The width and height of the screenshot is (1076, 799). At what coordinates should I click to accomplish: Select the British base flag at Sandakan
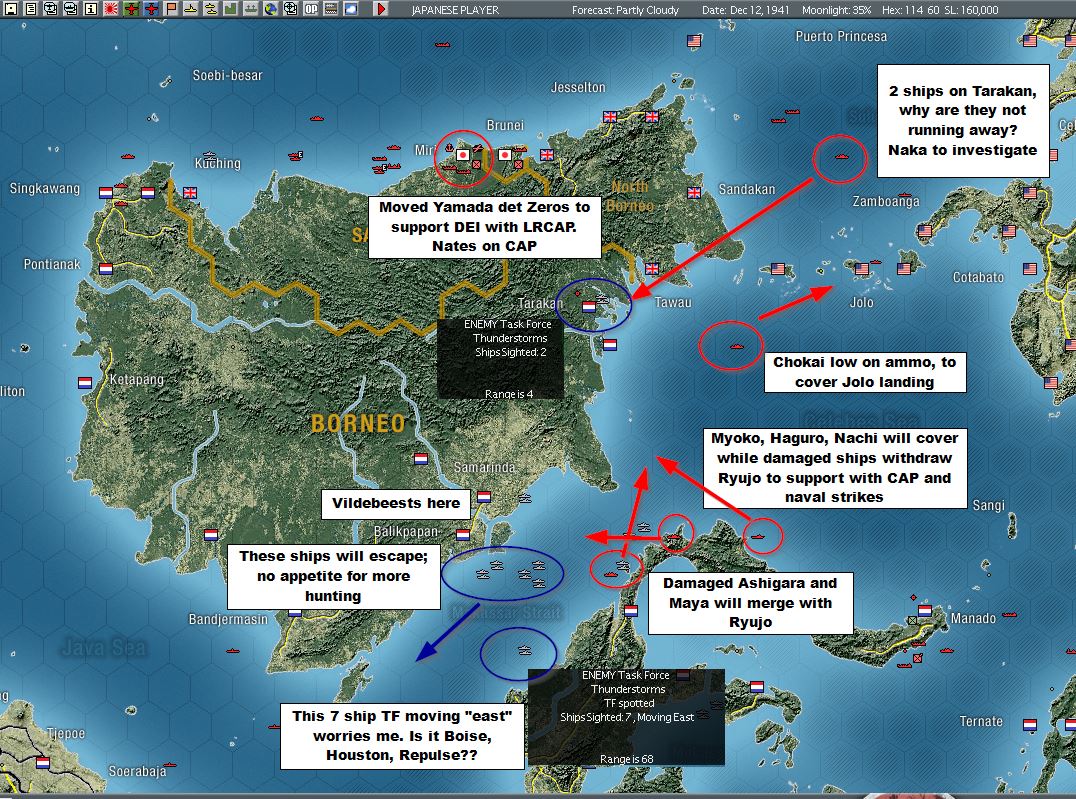click(x=694, y=193)
